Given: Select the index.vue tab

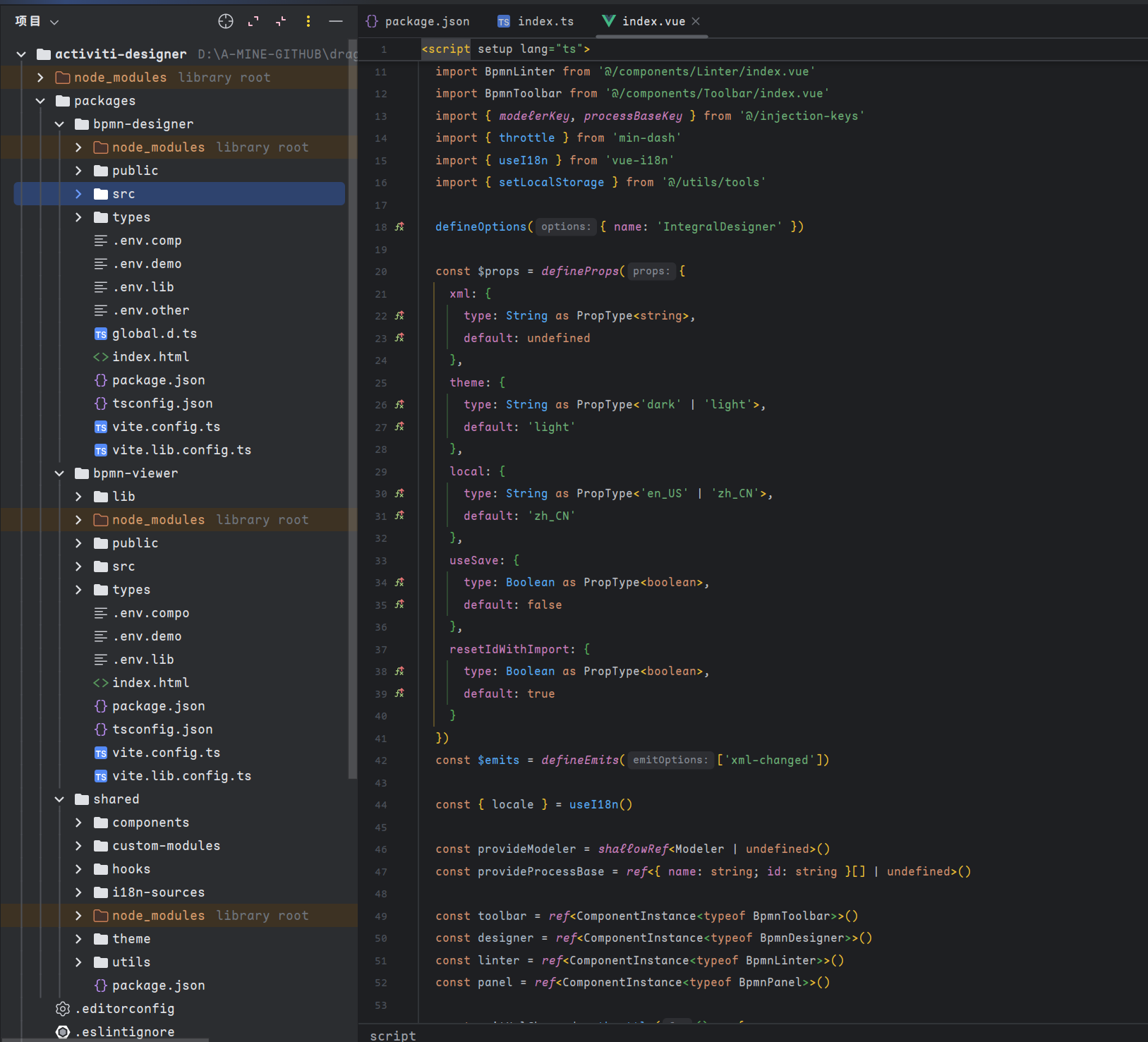Looking at the screenshot, I should (x=653, y=21).
